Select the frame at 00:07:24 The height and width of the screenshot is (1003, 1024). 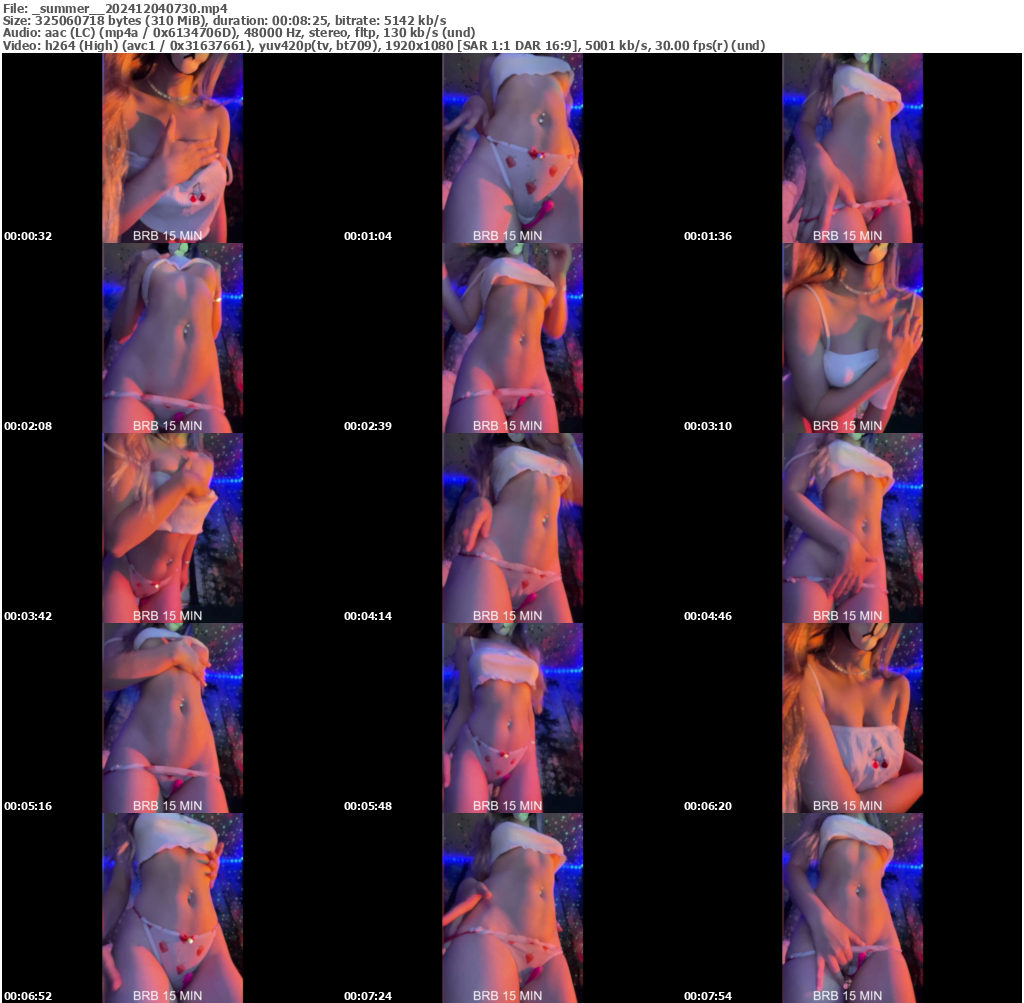tap(512, 906)
